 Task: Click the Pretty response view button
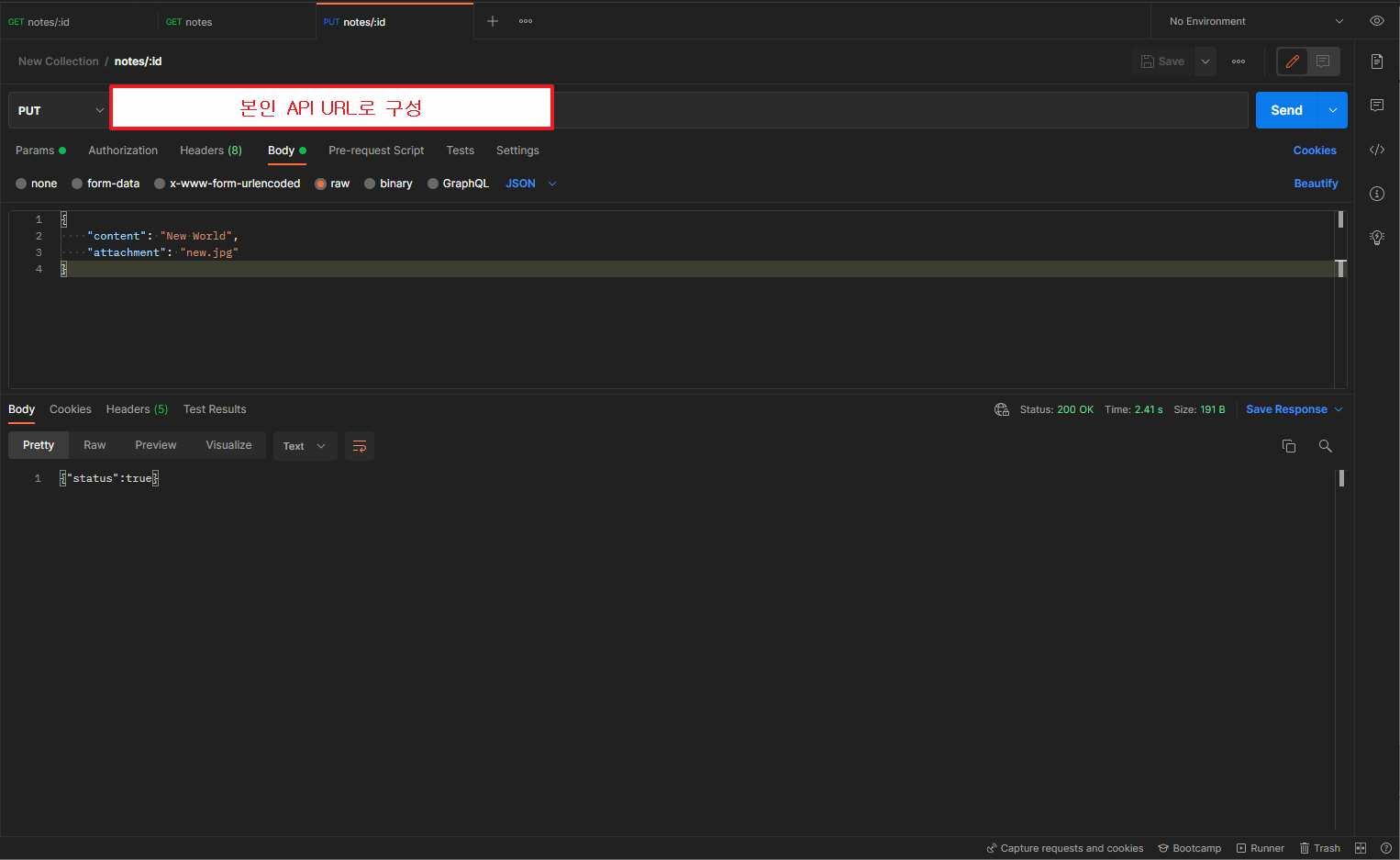tap(39, 445)
